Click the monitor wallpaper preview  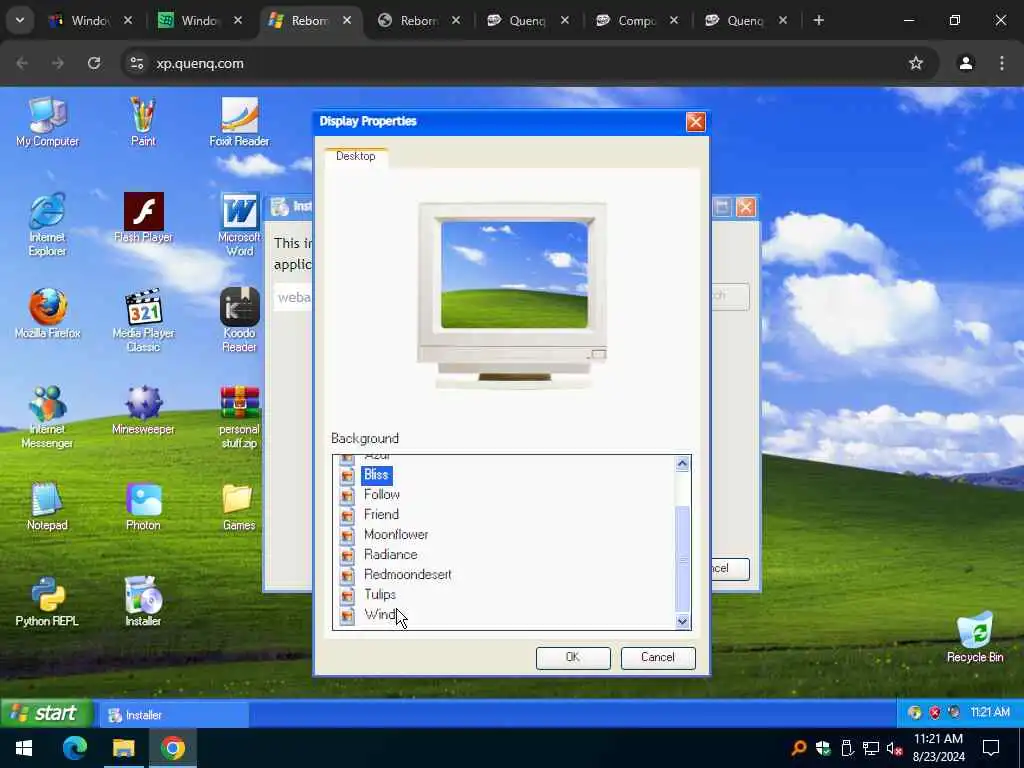point(514,274)
